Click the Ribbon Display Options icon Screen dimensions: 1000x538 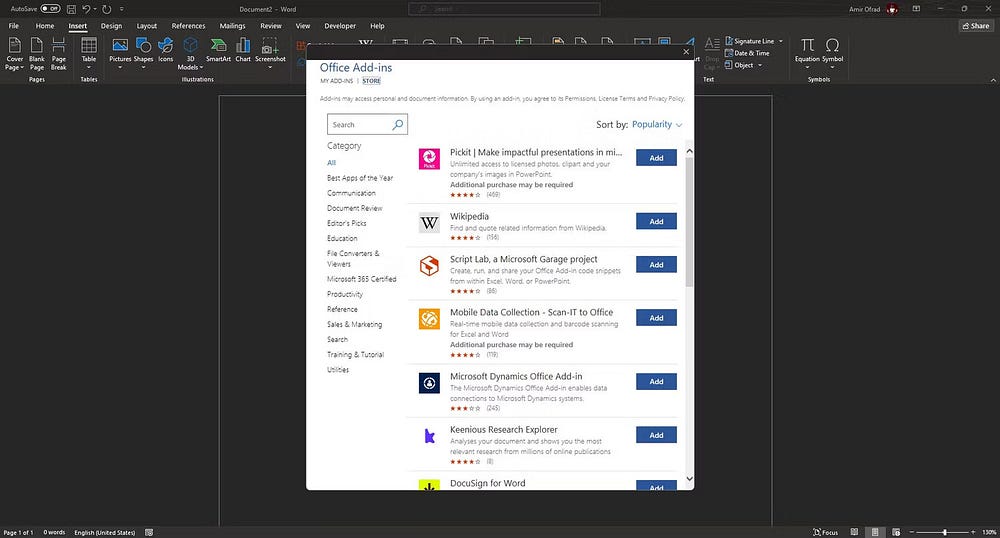916,9
